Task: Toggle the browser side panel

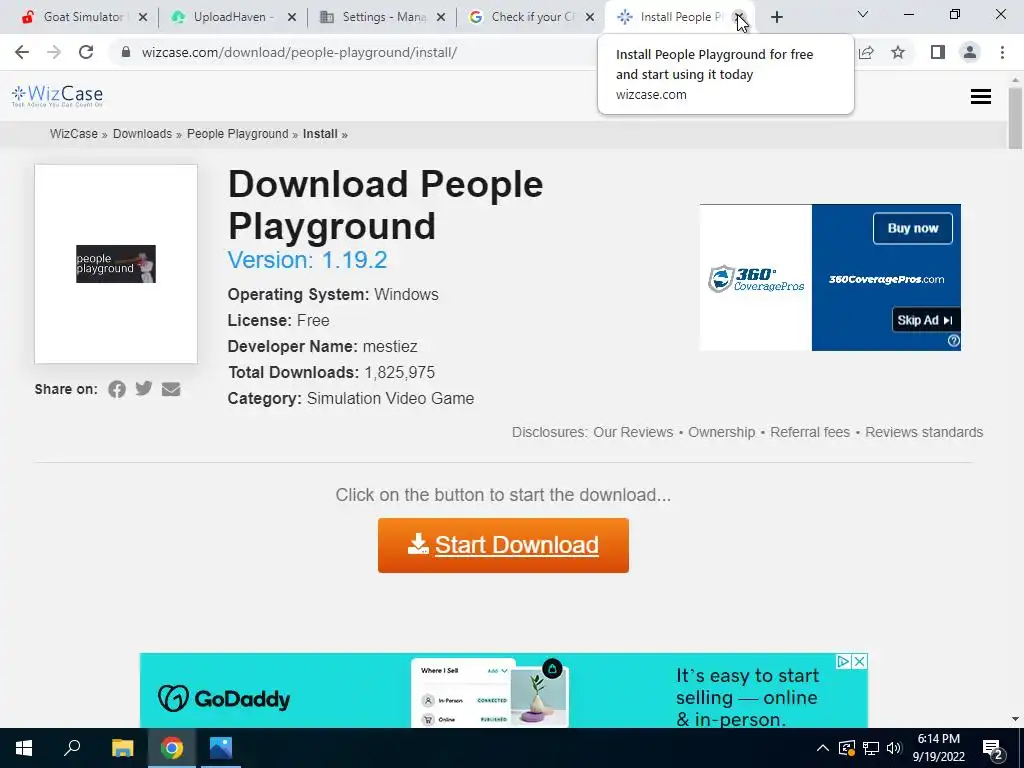Action: click(x=938, y=52)
